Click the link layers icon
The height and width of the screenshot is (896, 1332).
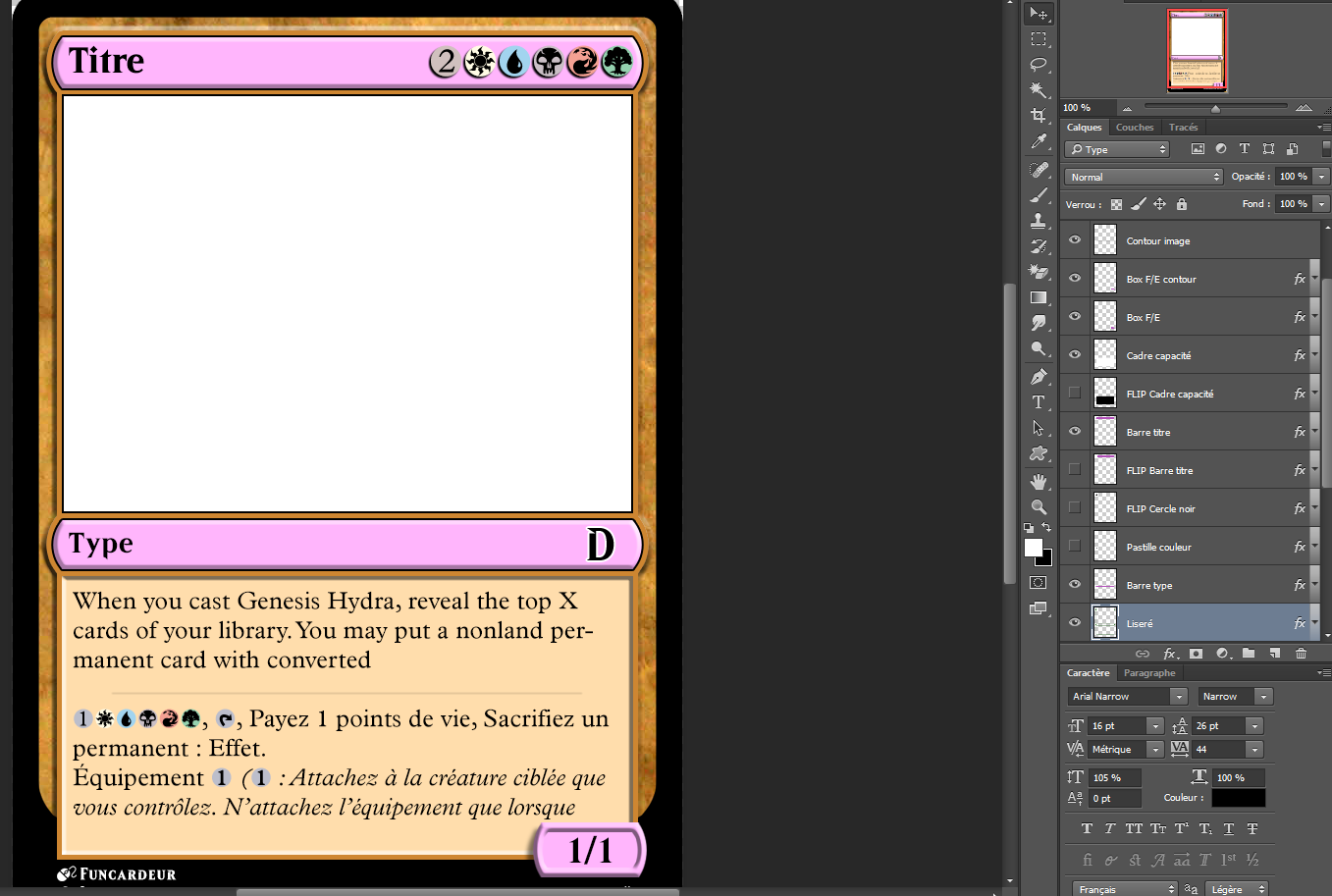[1143, 654]
